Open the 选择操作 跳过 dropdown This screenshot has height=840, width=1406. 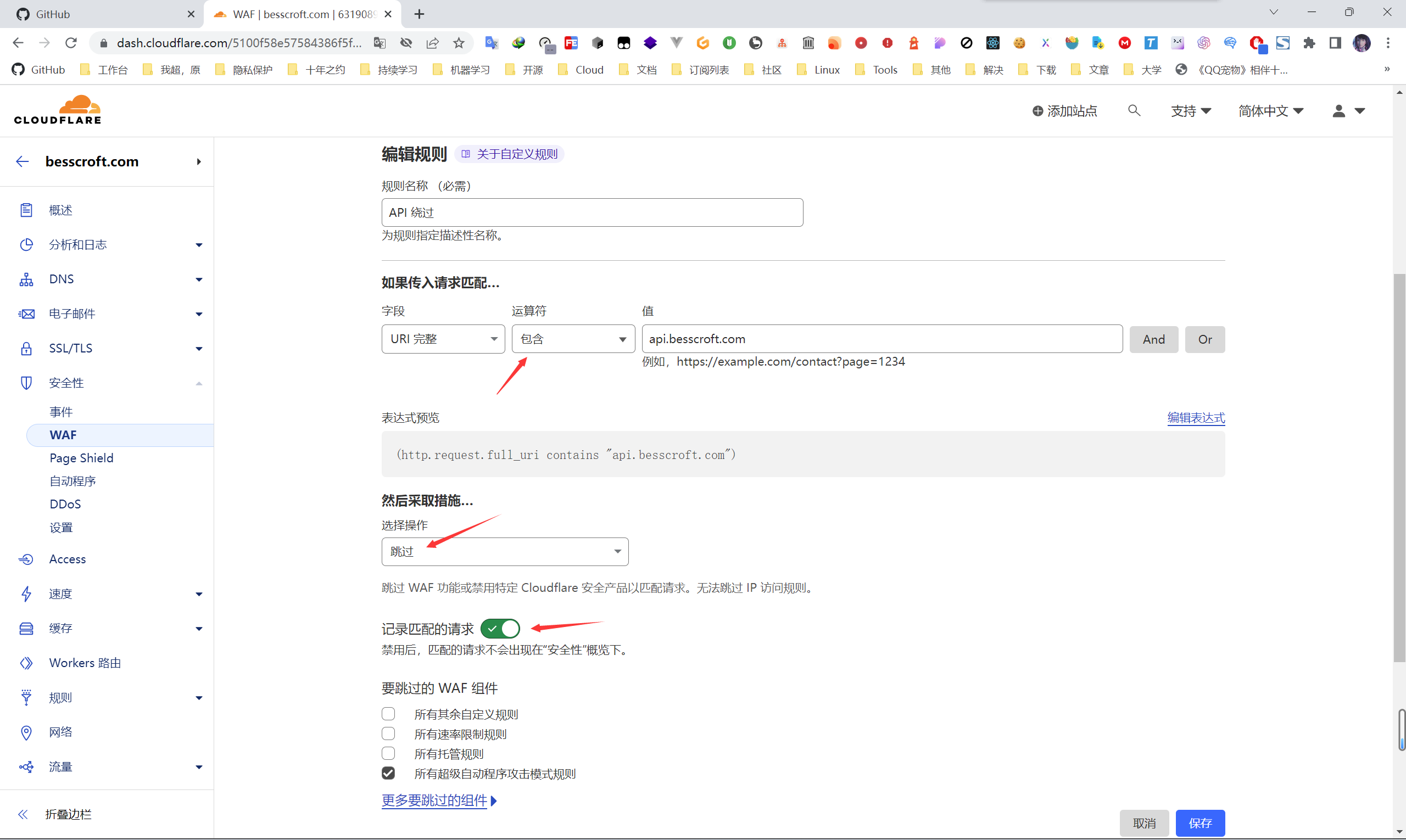click(505, 551)
